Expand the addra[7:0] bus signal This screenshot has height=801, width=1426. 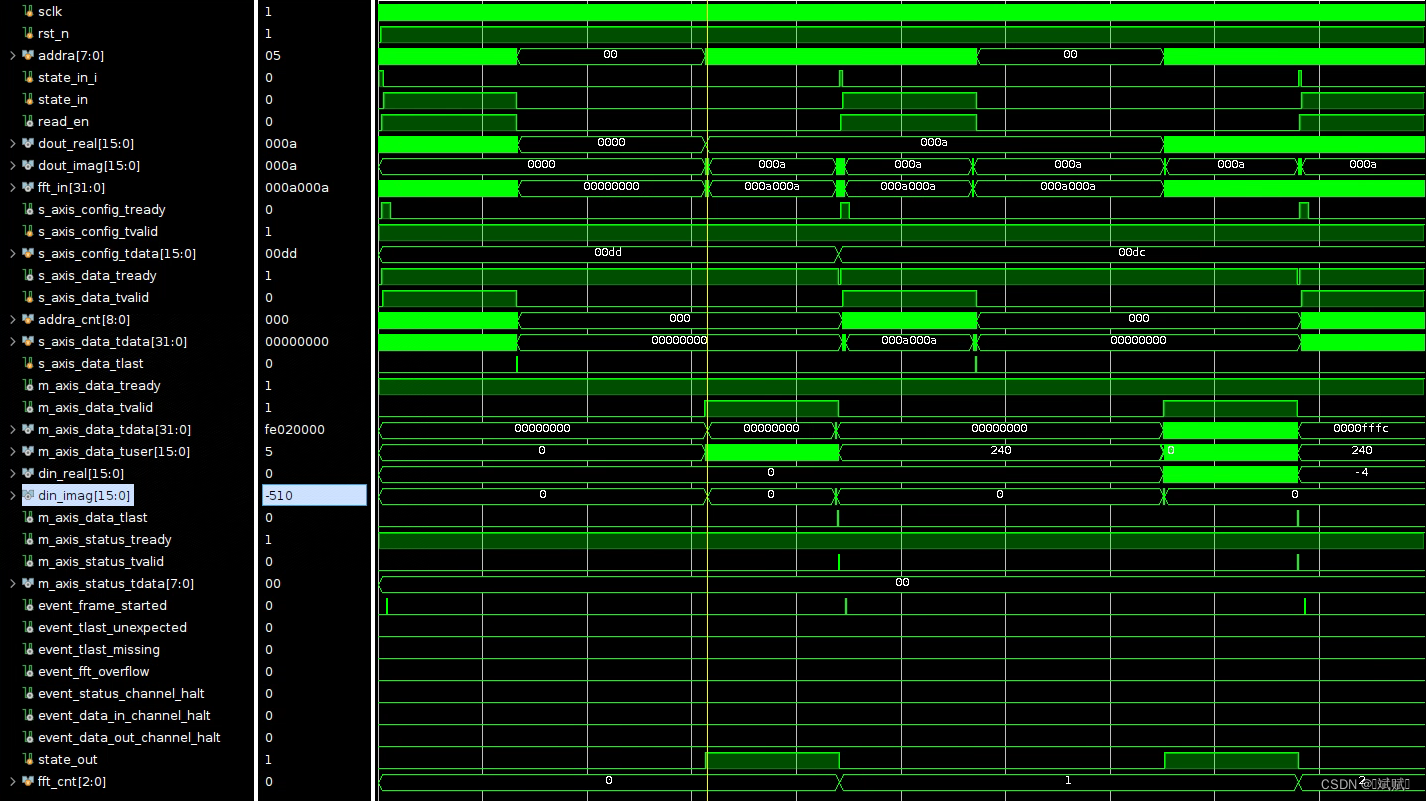[12, 56]
